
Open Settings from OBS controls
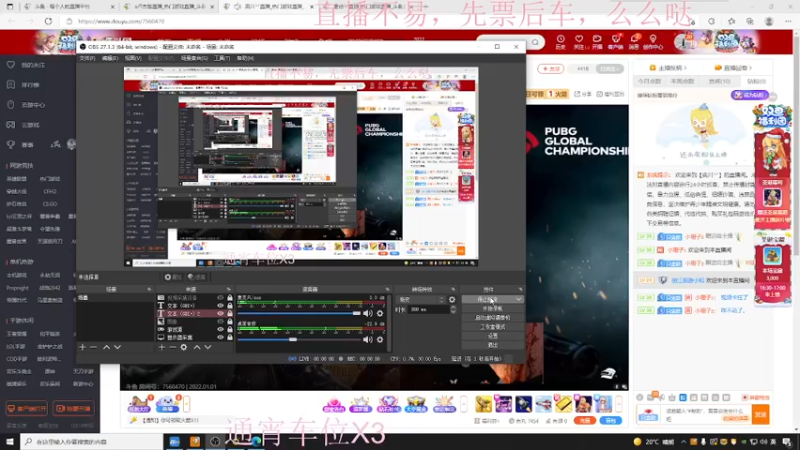point(492,336)
